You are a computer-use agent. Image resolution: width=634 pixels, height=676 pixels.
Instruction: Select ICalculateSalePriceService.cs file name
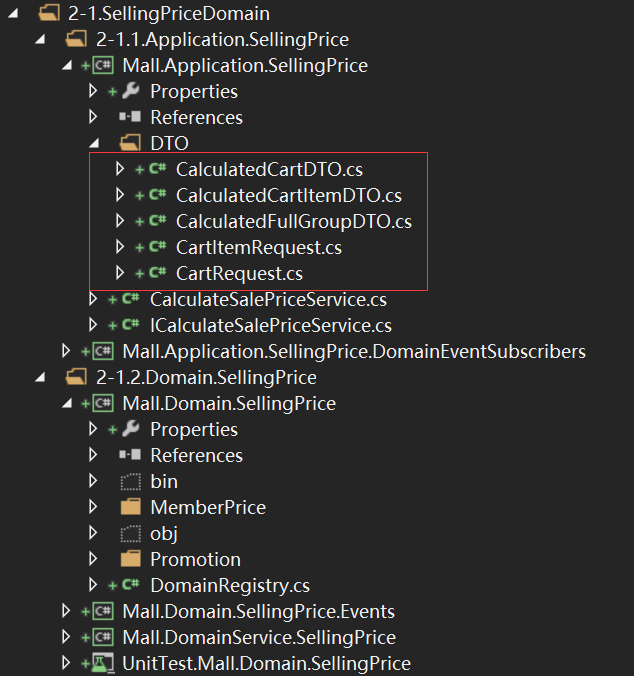271,325
